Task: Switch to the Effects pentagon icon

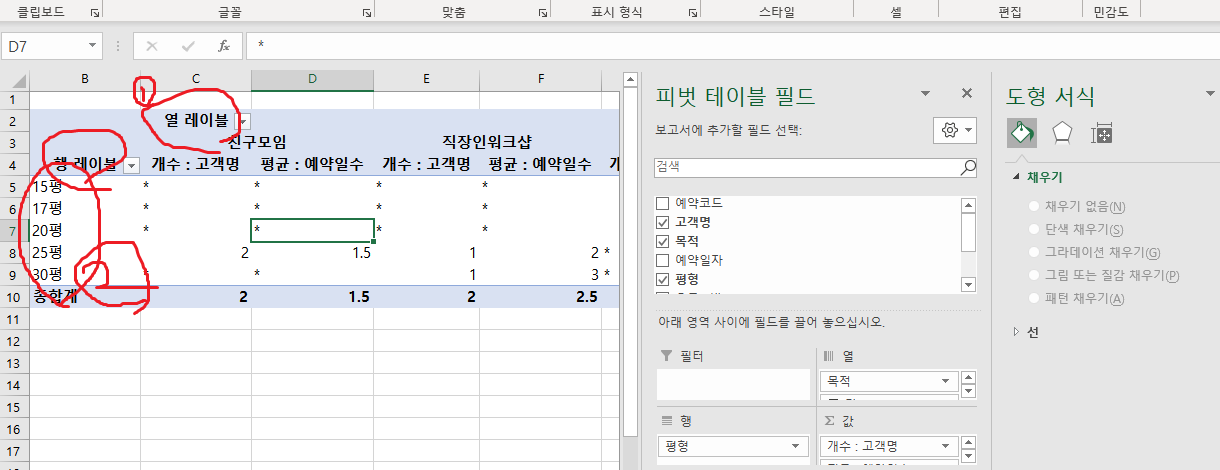Action: pos(1061,133)
